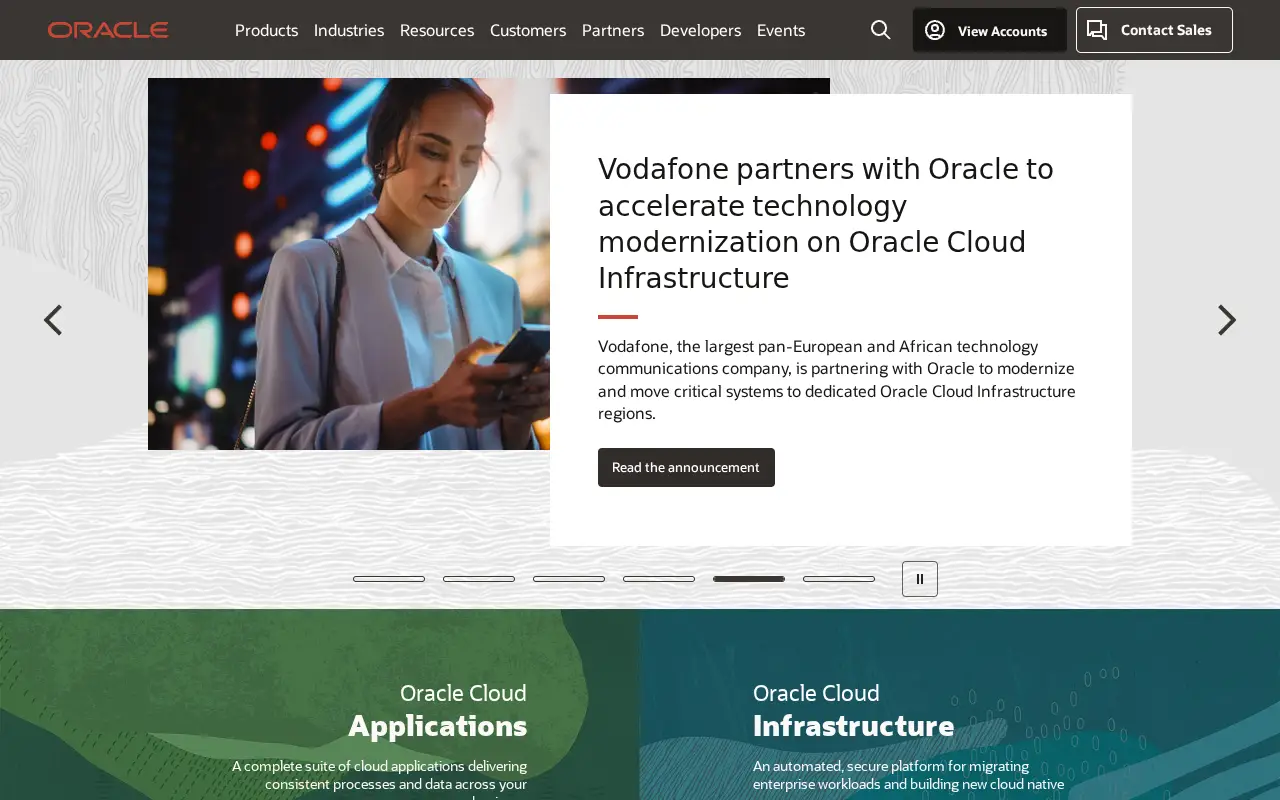Open the Developers menu
This screenshot has width=1280, height=800.
tap(700, 30)
